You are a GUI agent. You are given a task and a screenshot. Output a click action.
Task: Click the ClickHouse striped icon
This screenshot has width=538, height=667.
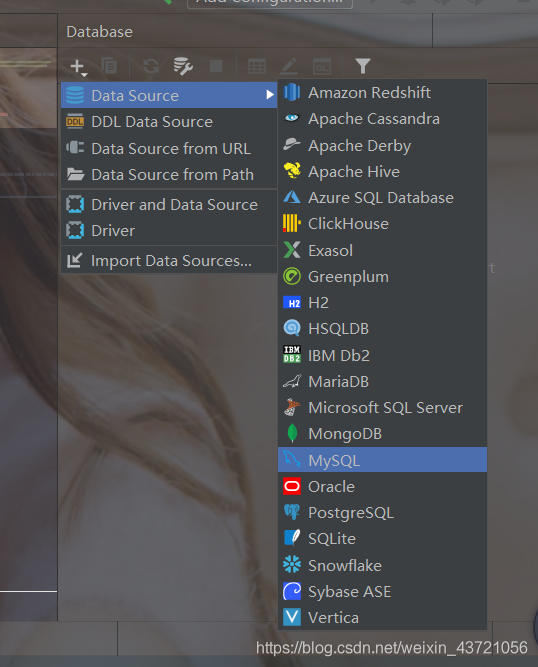click(x=292, y=223)
